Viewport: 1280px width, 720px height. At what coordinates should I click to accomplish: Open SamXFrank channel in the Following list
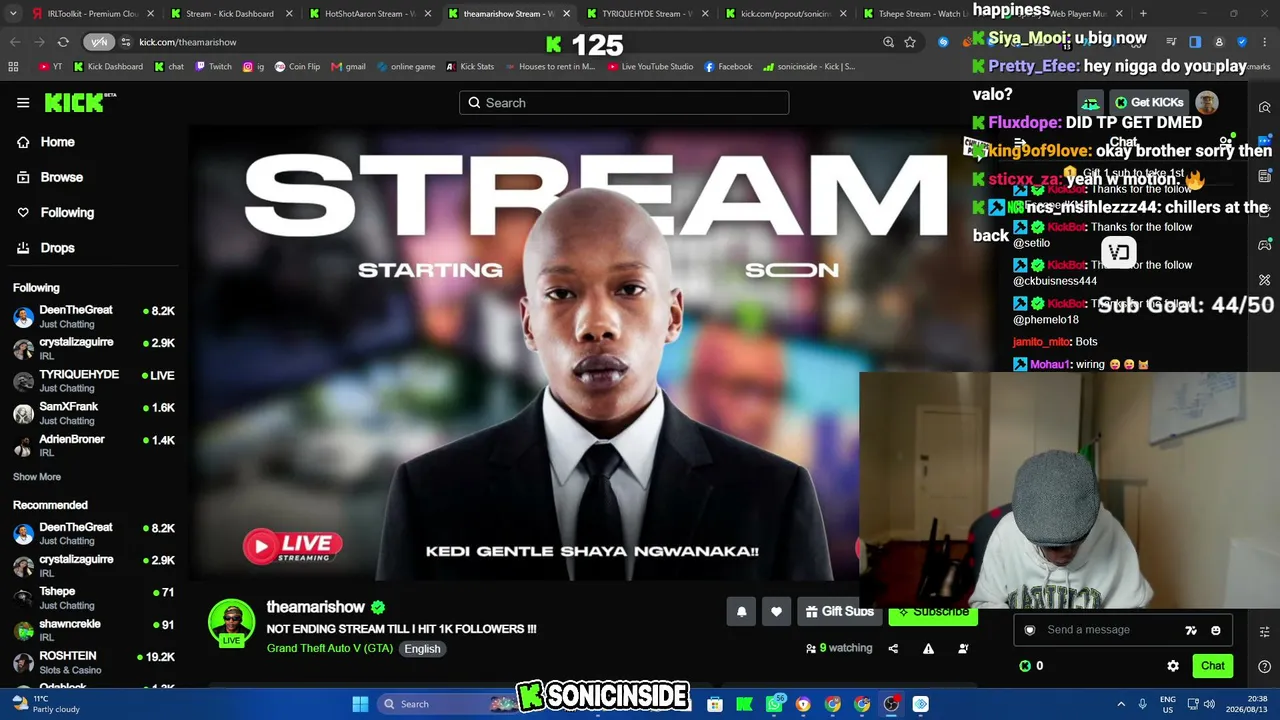(x=94, y=413)
